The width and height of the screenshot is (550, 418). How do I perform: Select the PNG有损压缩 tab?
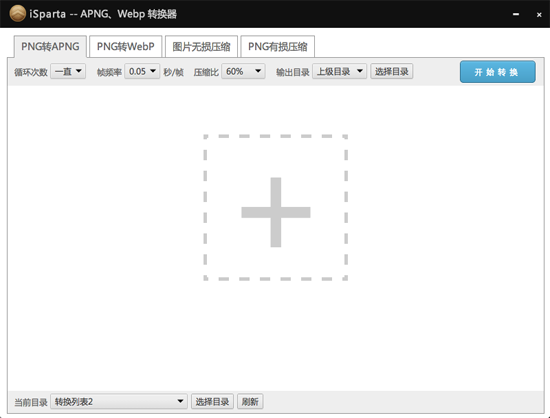coord(277,46)
